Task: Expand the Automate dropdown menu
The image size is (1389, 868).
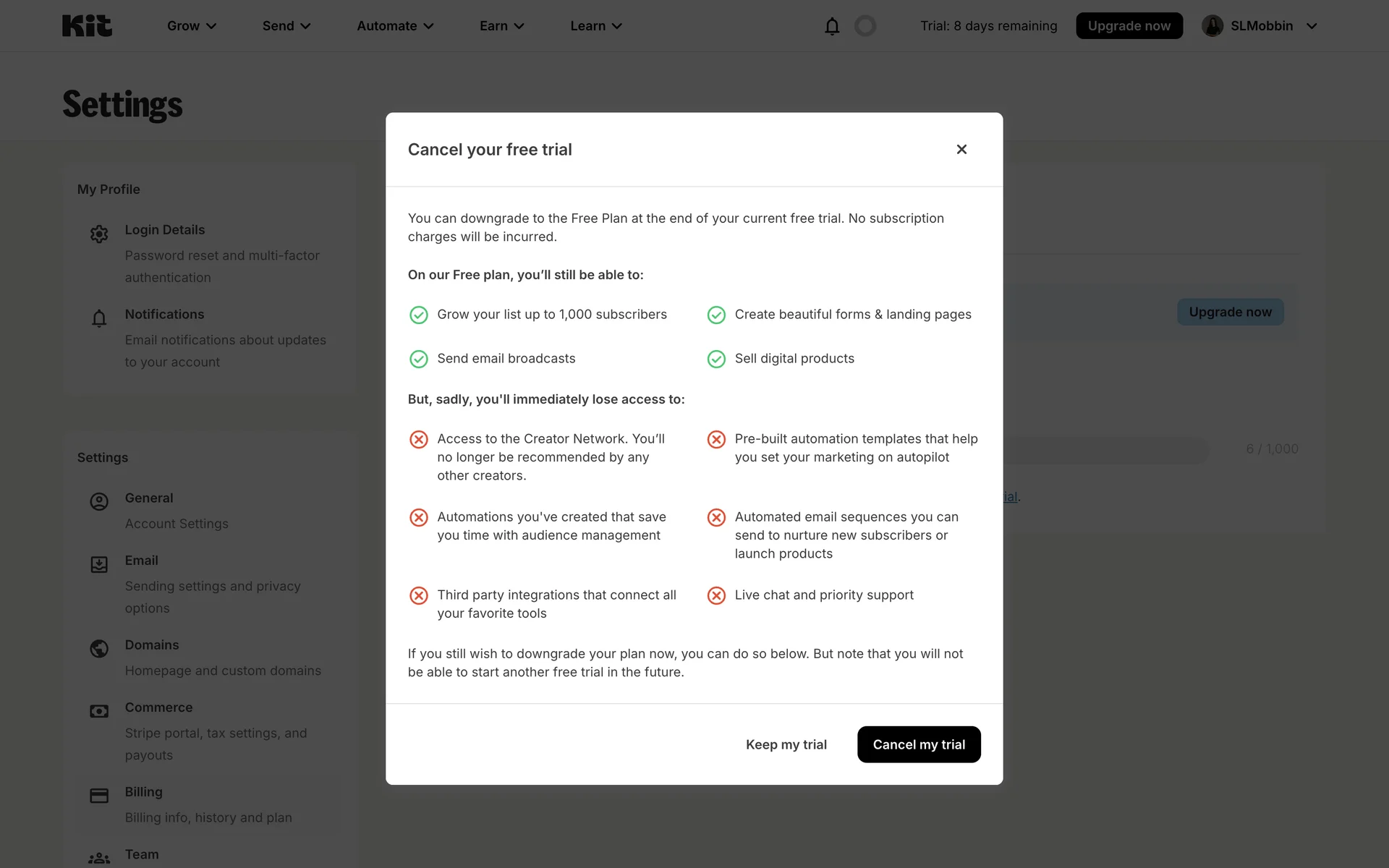Action: [395, 26]
